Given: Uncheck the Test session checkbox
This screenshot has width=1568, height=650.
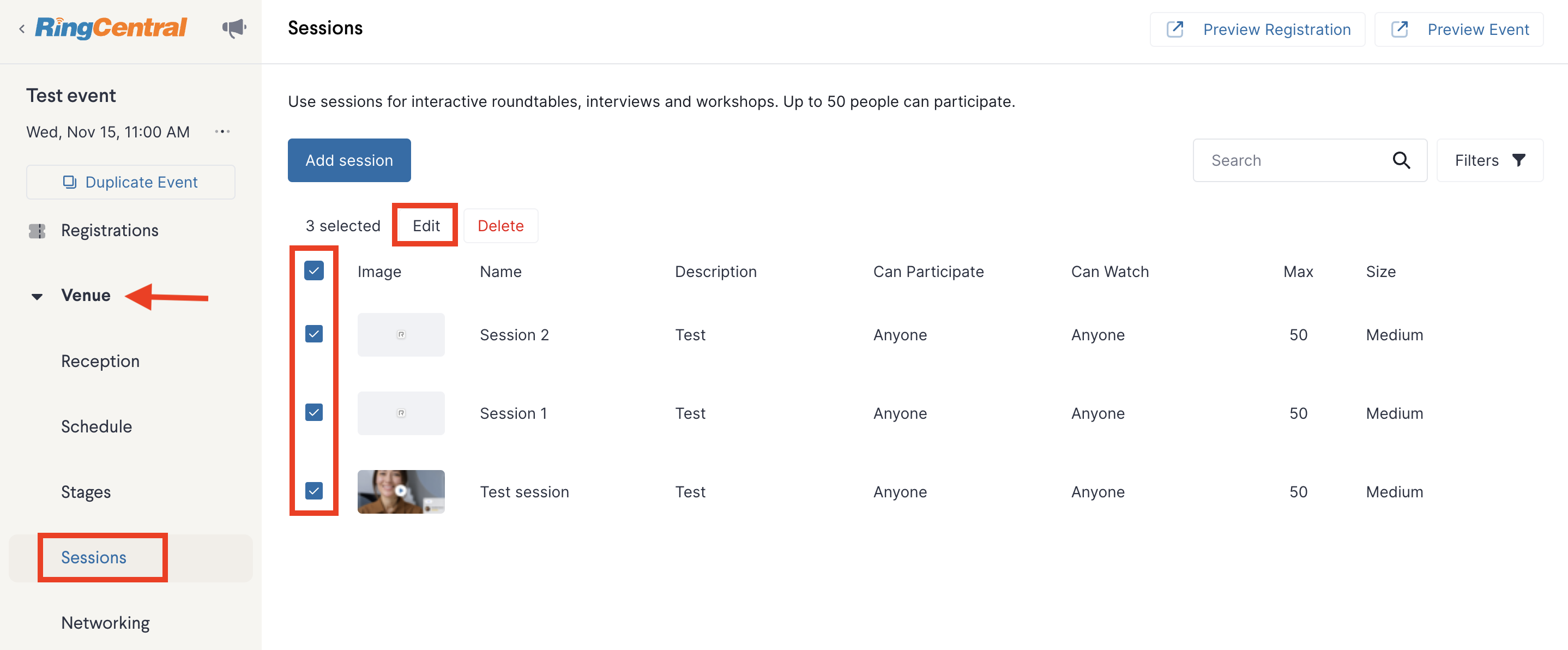Looking at the screenshot, I should coord(314,491).
